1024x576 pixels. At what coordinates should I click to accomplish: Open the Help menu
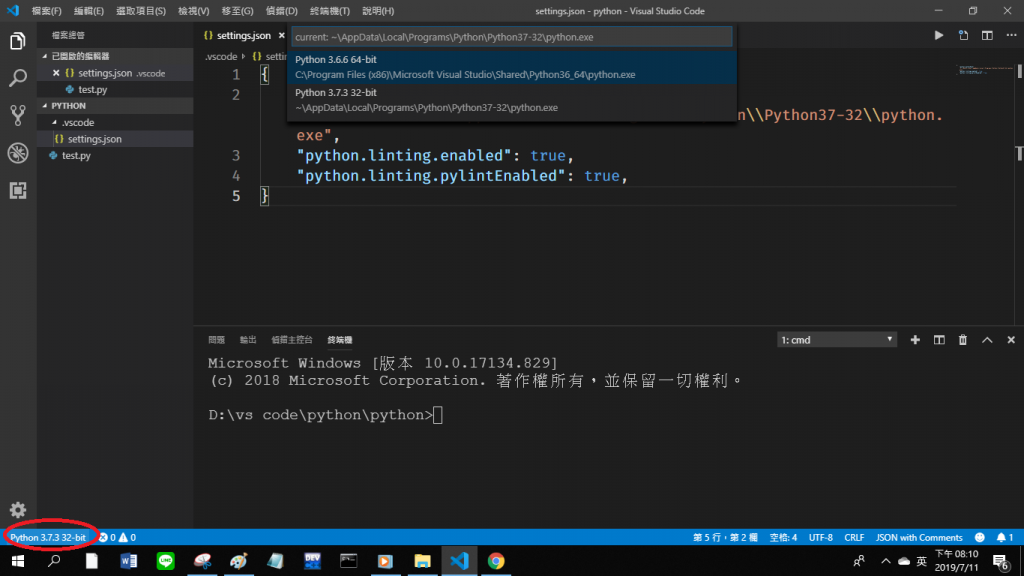click(x=377, y=11)
